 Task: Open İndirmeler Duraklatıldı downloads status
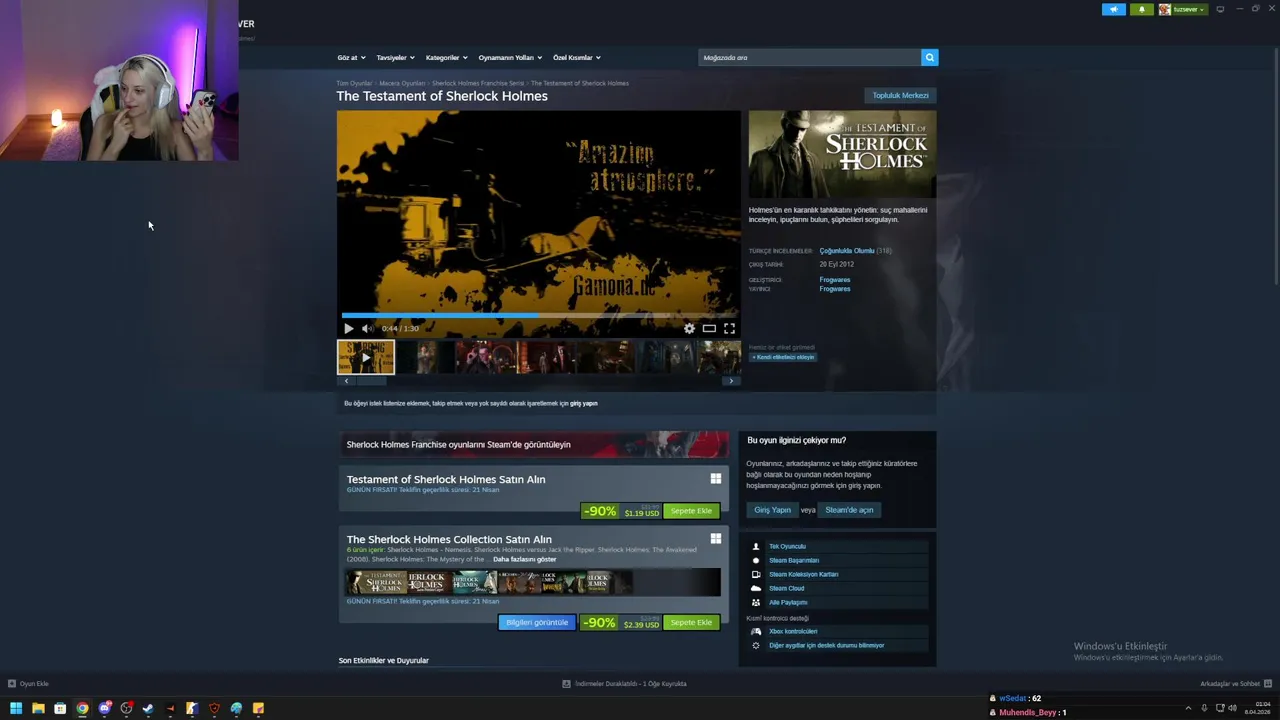point(624,684)
